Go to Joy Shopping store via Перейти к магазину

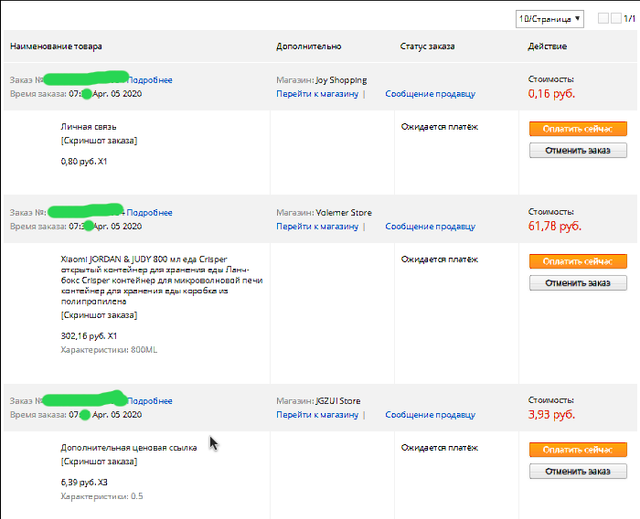317,94
